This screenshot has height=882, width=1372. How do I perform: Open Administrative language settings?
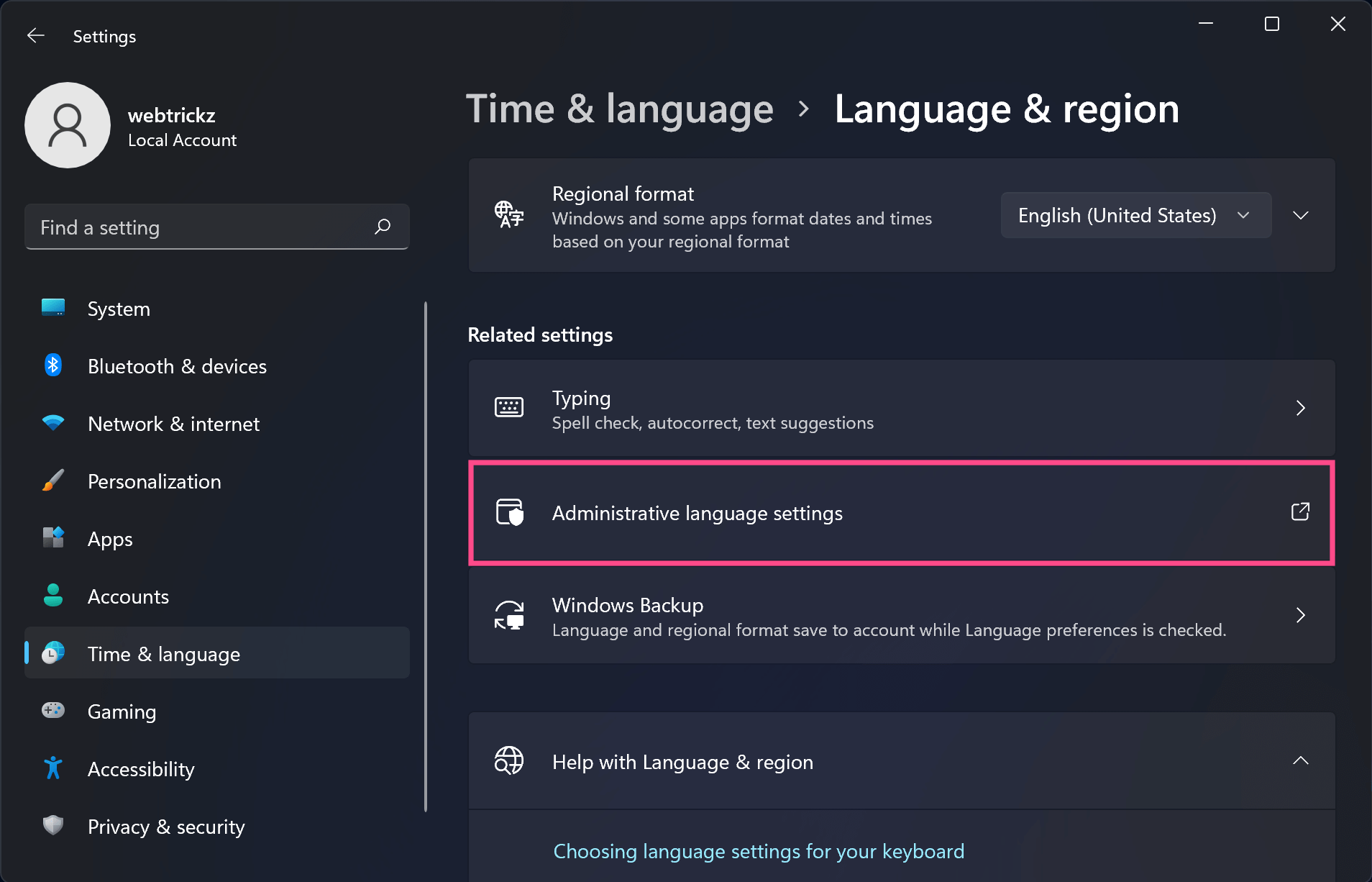[697, 513]
